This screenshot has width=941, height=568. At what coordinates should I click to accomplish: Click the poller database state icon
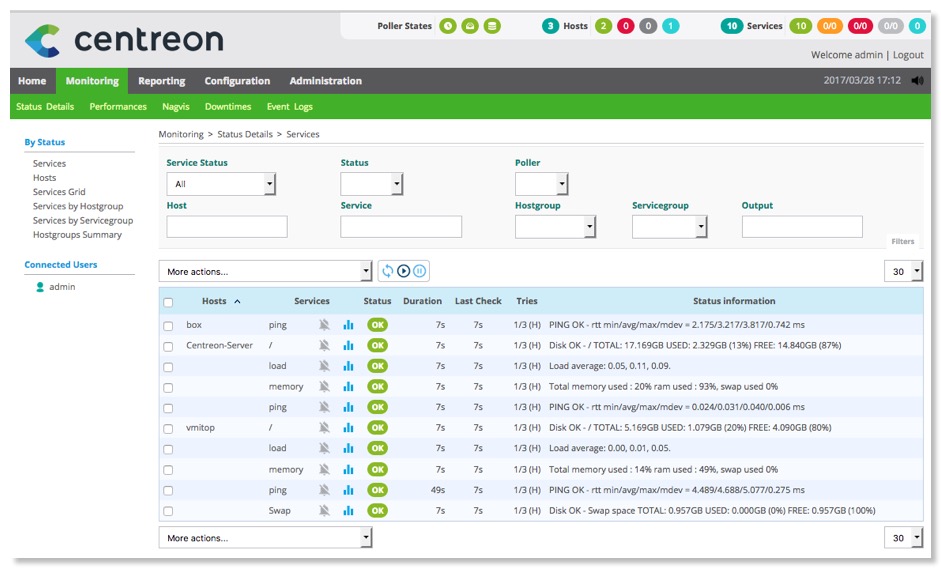(x=492, y=26)
